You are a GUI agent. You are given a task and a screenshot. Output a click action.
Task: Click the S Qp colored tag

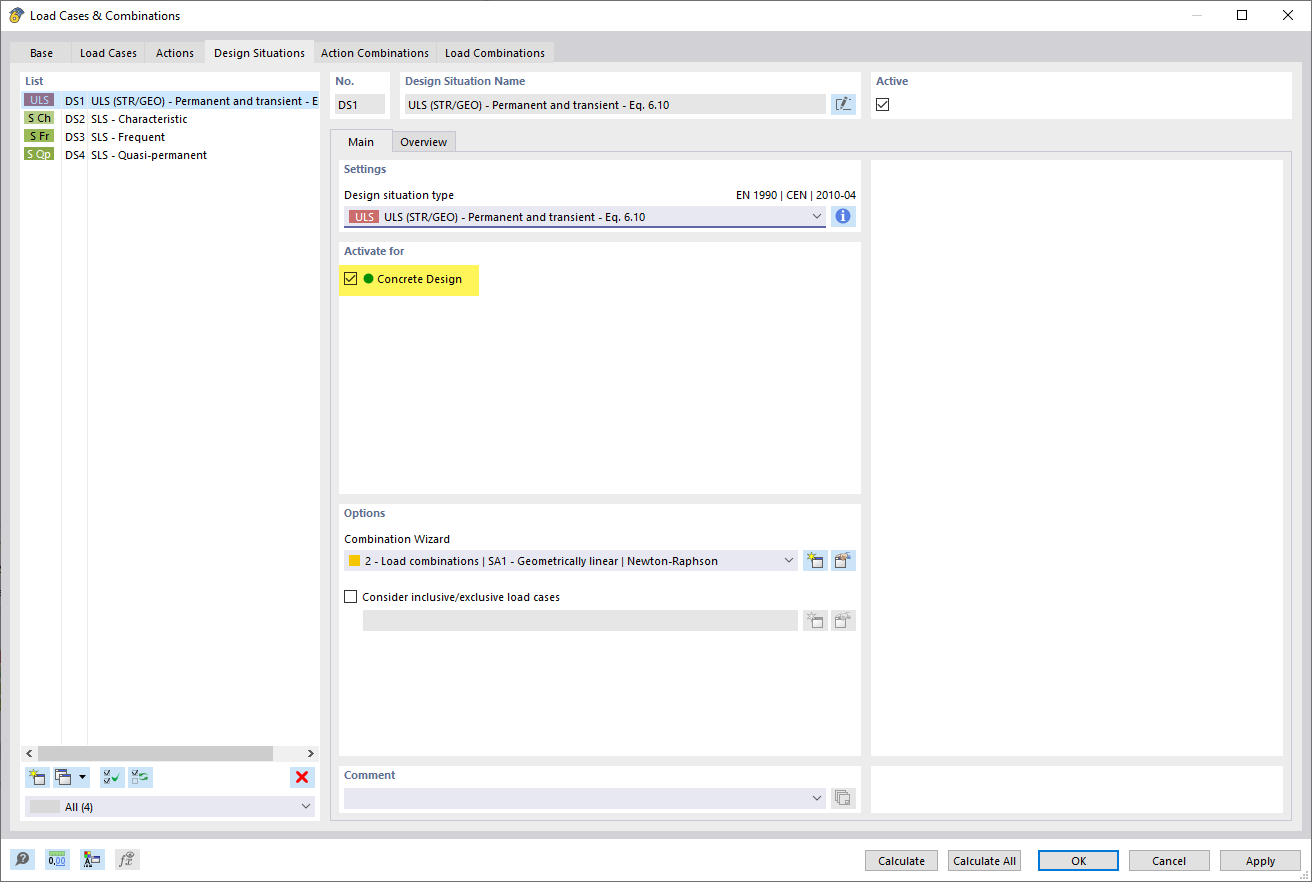(x=39, y=154)
